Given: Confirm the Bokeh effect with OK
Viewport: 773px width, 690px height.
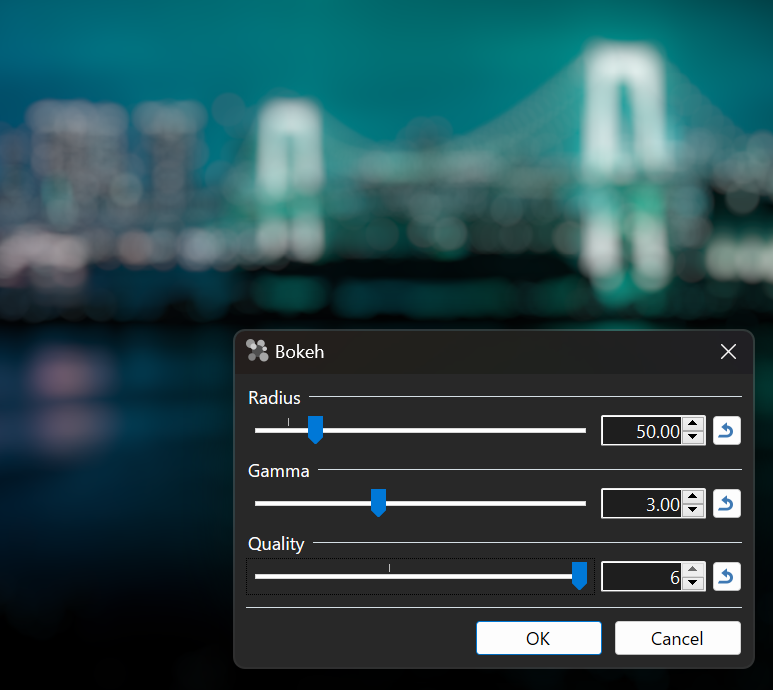Looking at the screenshot, I should 539,638.
